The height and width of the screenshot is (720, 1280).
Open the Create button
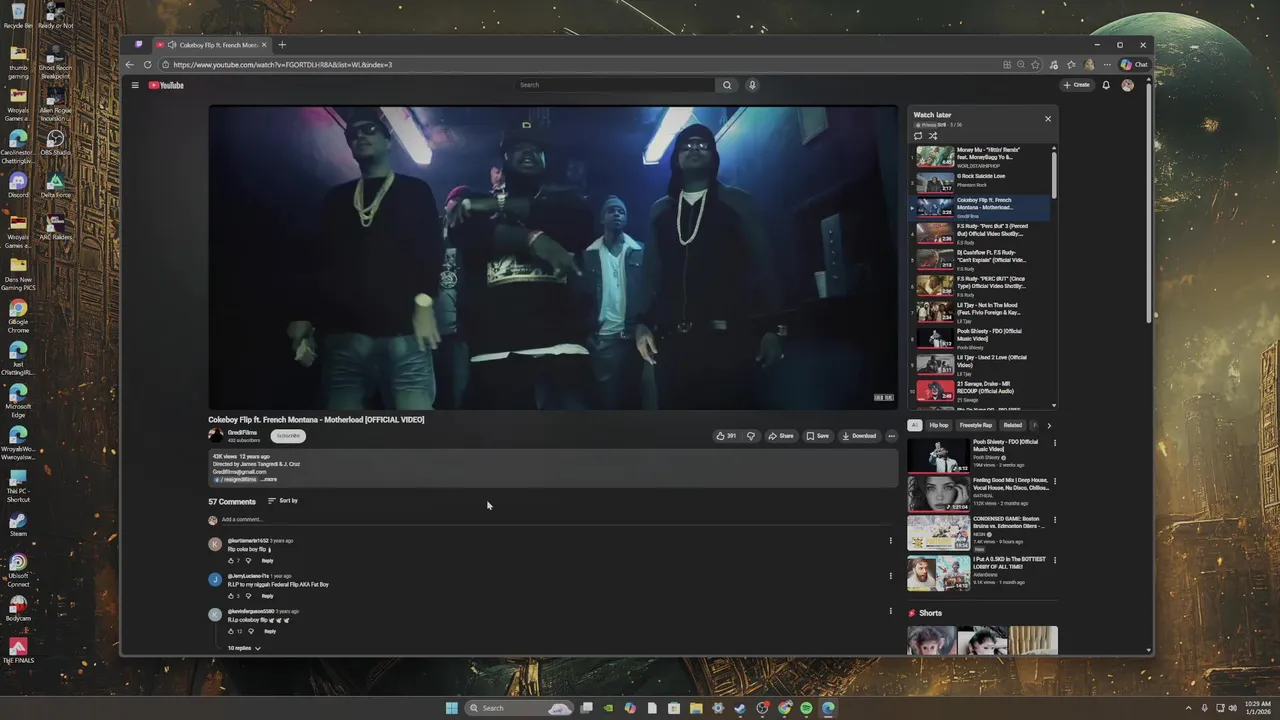coord(1077,85)
